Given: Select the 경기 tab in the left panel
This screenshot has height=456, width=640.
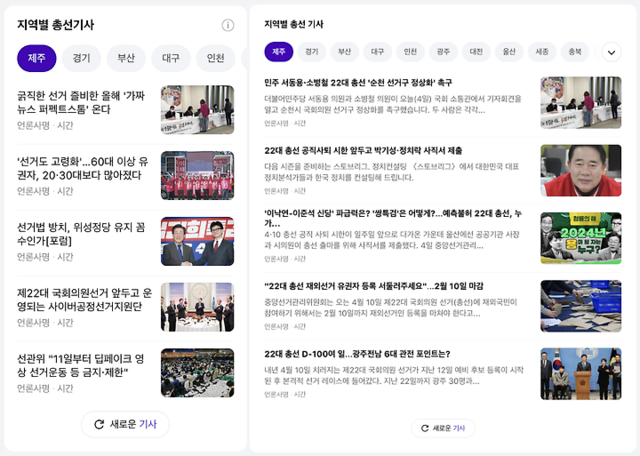Looking at the screenshot, I should [x=81, y=58].
